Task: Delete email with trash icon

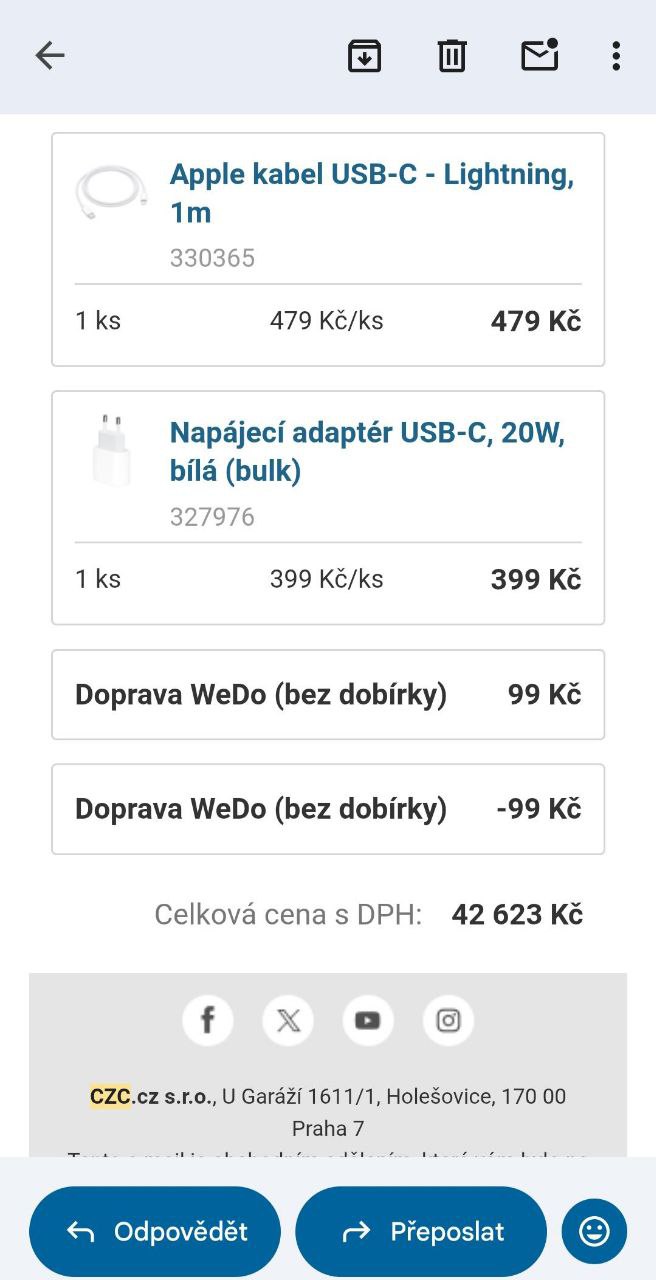Action: pyautogui.click(x=452, y=56)
